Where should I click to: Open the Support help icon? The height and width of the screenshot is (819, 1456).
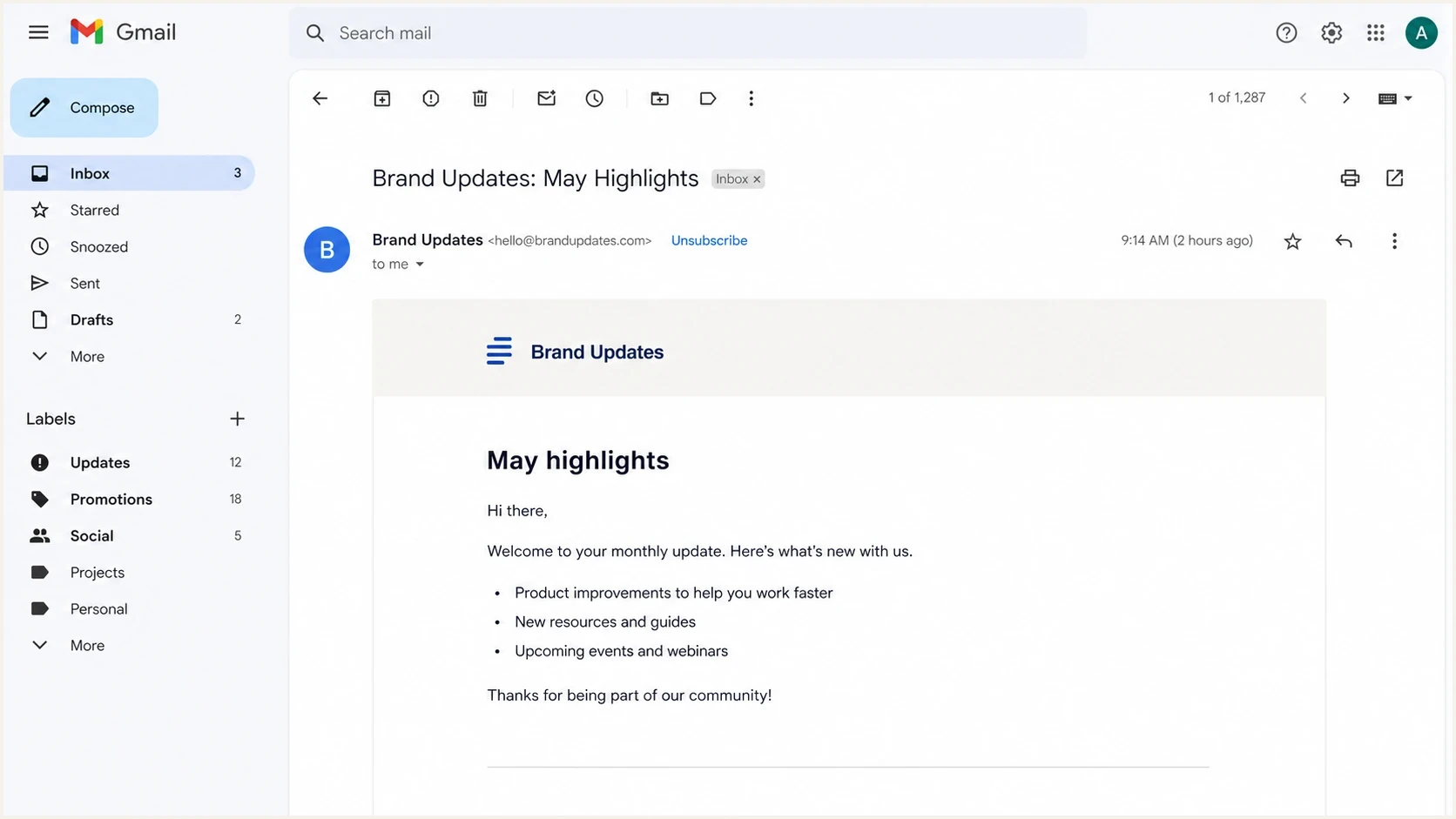click(x=1286, y=33)
